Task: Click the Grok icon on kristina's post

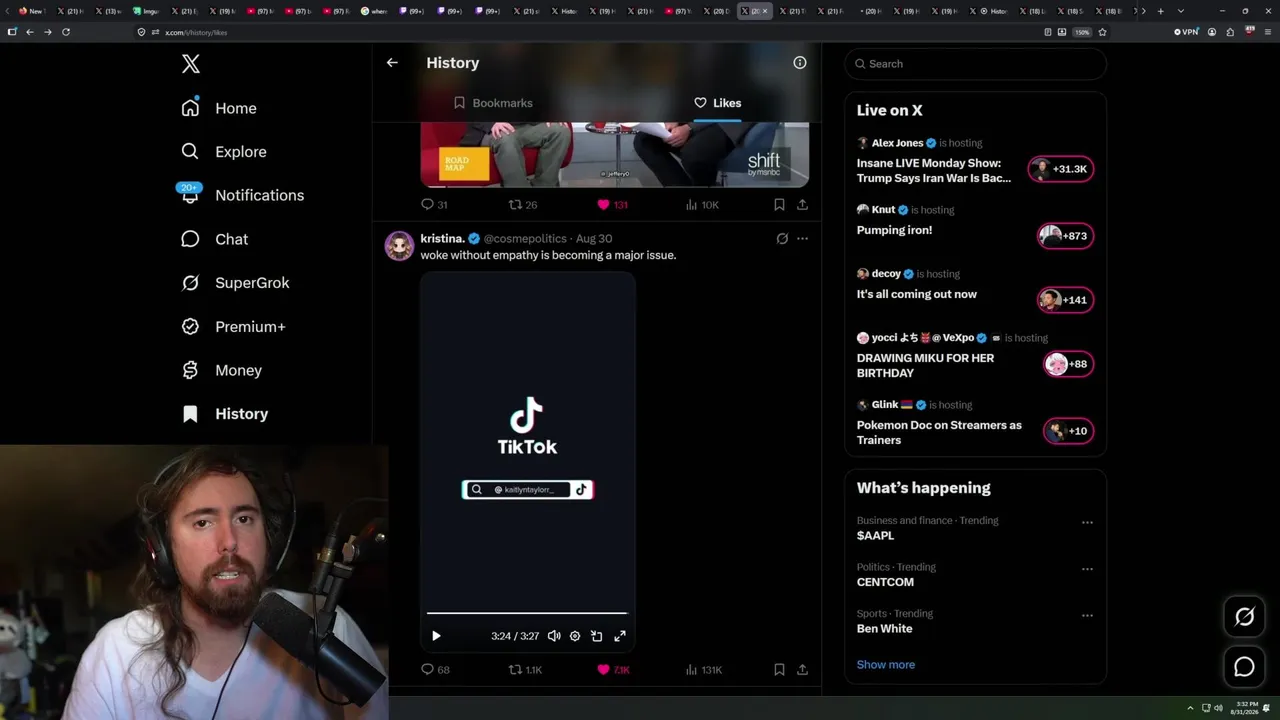Action: point(782,239)
